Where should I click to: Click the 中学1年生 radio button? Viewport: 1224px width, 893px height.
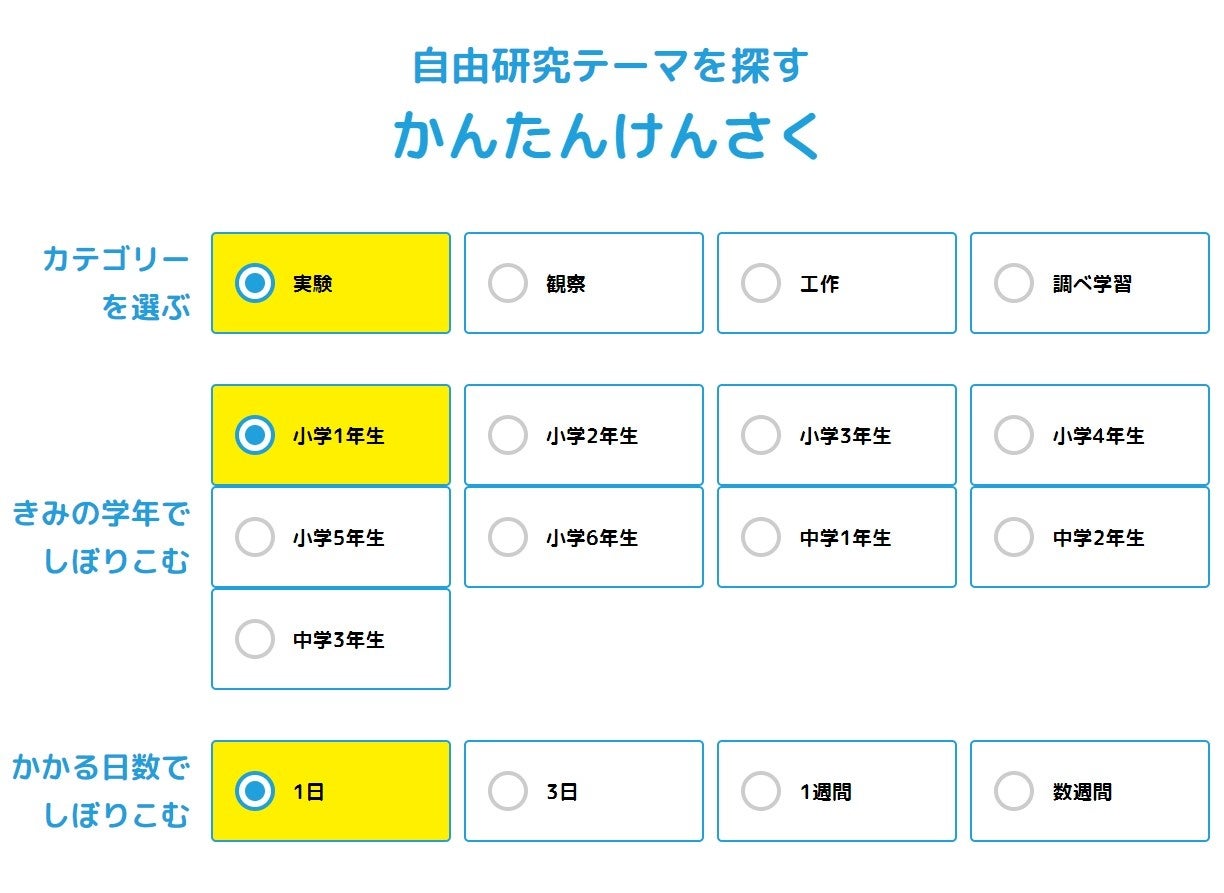[x=761, y=538]
